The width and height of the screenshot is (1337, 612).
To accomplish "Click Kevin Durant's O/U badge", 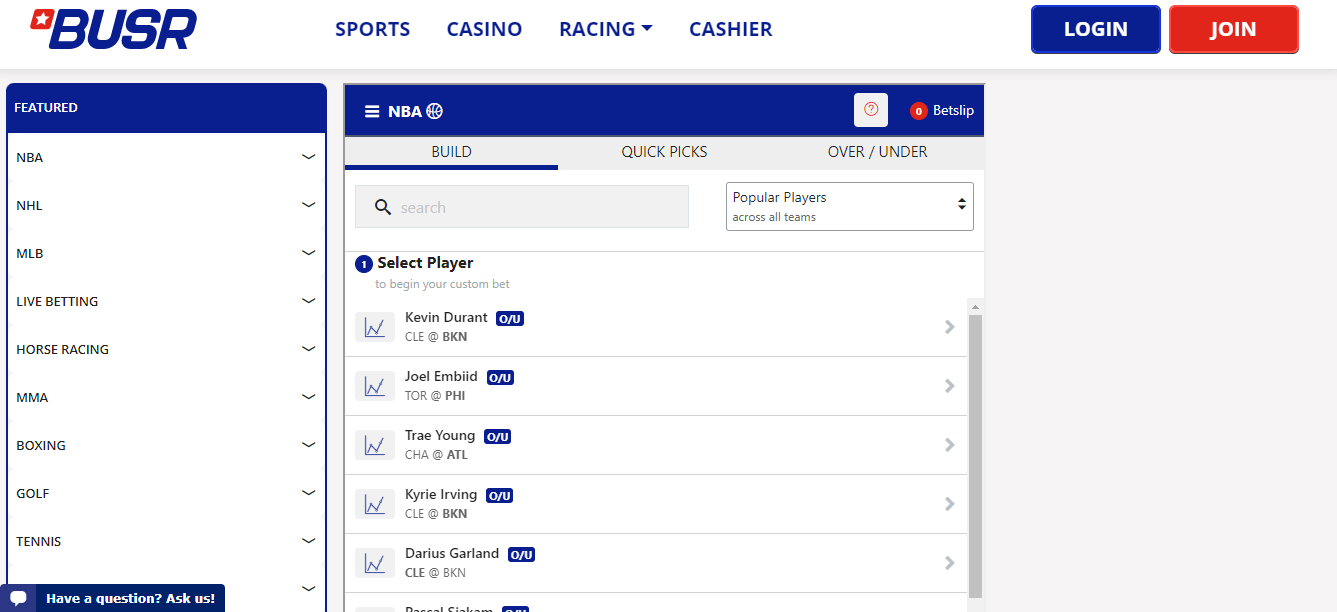I will pos(510,319).
